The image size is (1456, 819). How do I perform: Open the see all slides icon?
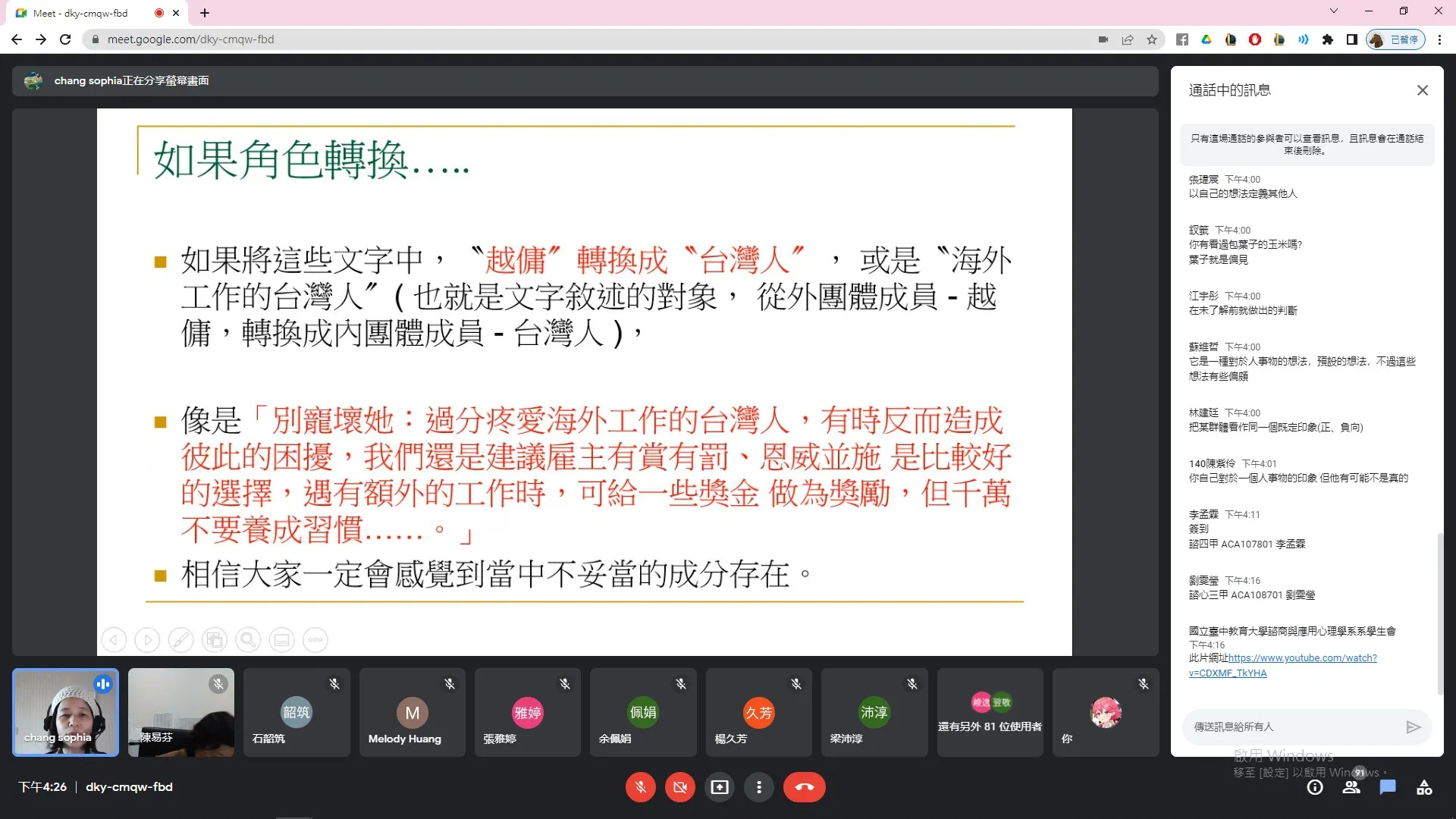click(x=215, y=640)
